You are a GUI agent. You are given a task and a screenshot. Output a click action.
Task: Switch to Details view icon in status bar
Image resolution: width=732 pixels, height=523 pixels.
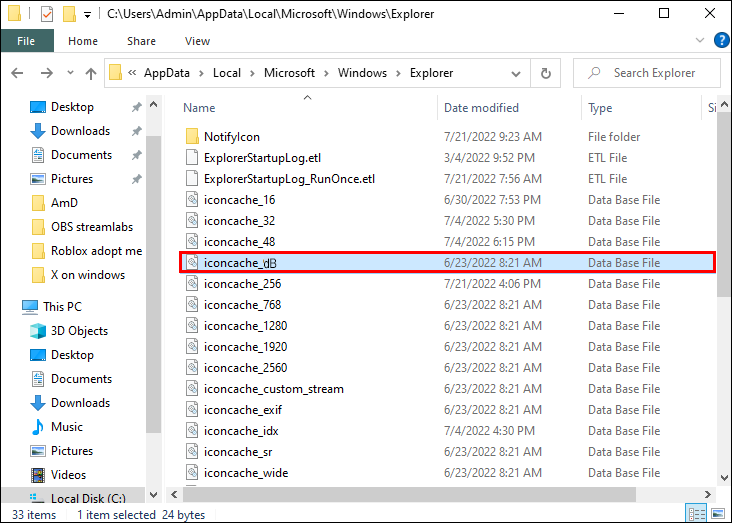tap(697, 514)
